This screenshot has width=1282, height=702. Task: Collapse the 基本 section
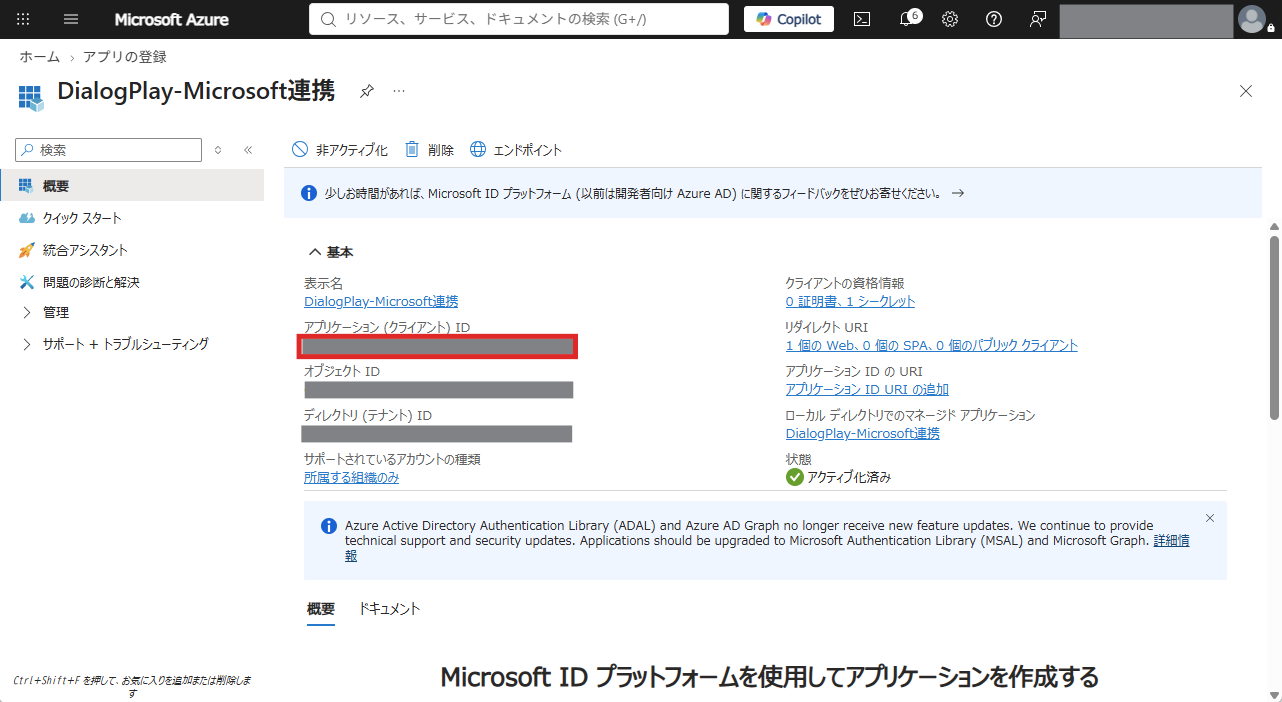331,252
